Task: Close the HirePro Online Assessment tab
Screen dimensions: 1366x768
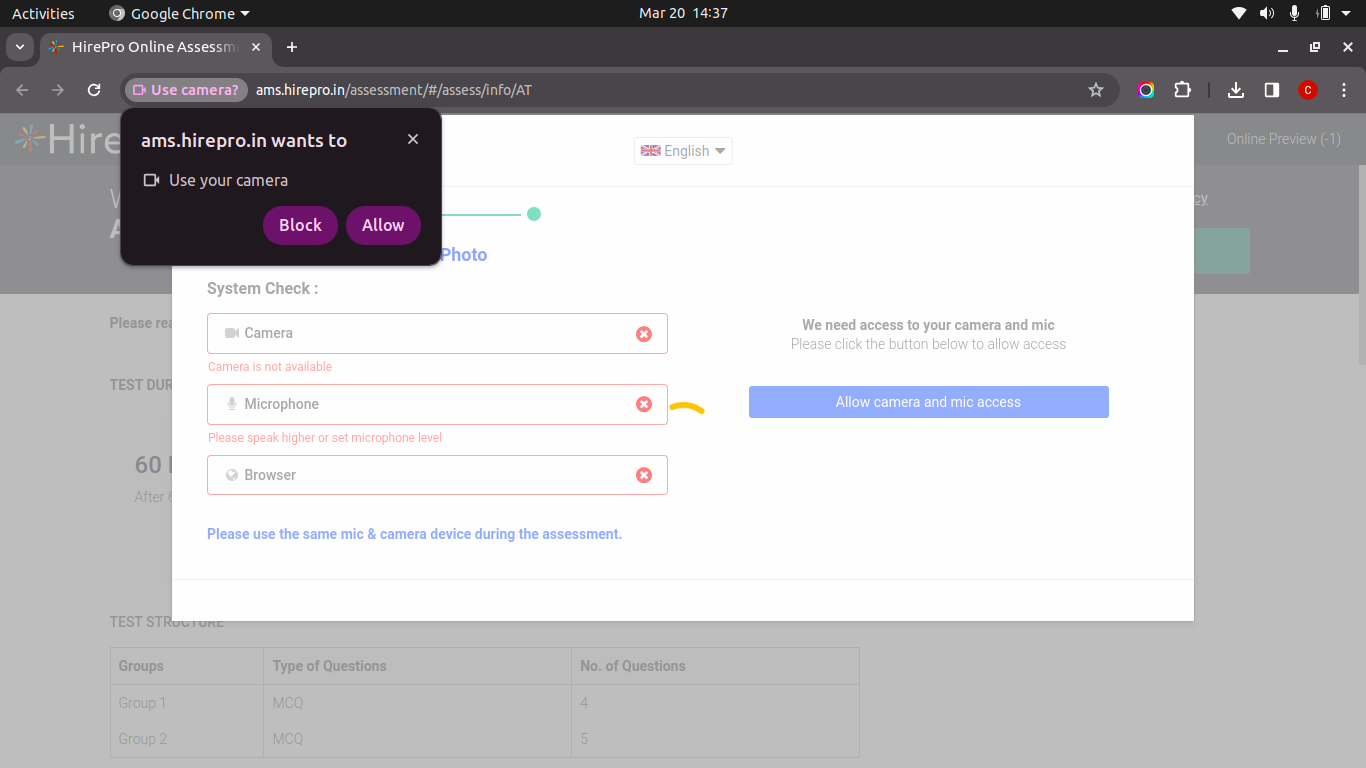Action: [257, 47]
